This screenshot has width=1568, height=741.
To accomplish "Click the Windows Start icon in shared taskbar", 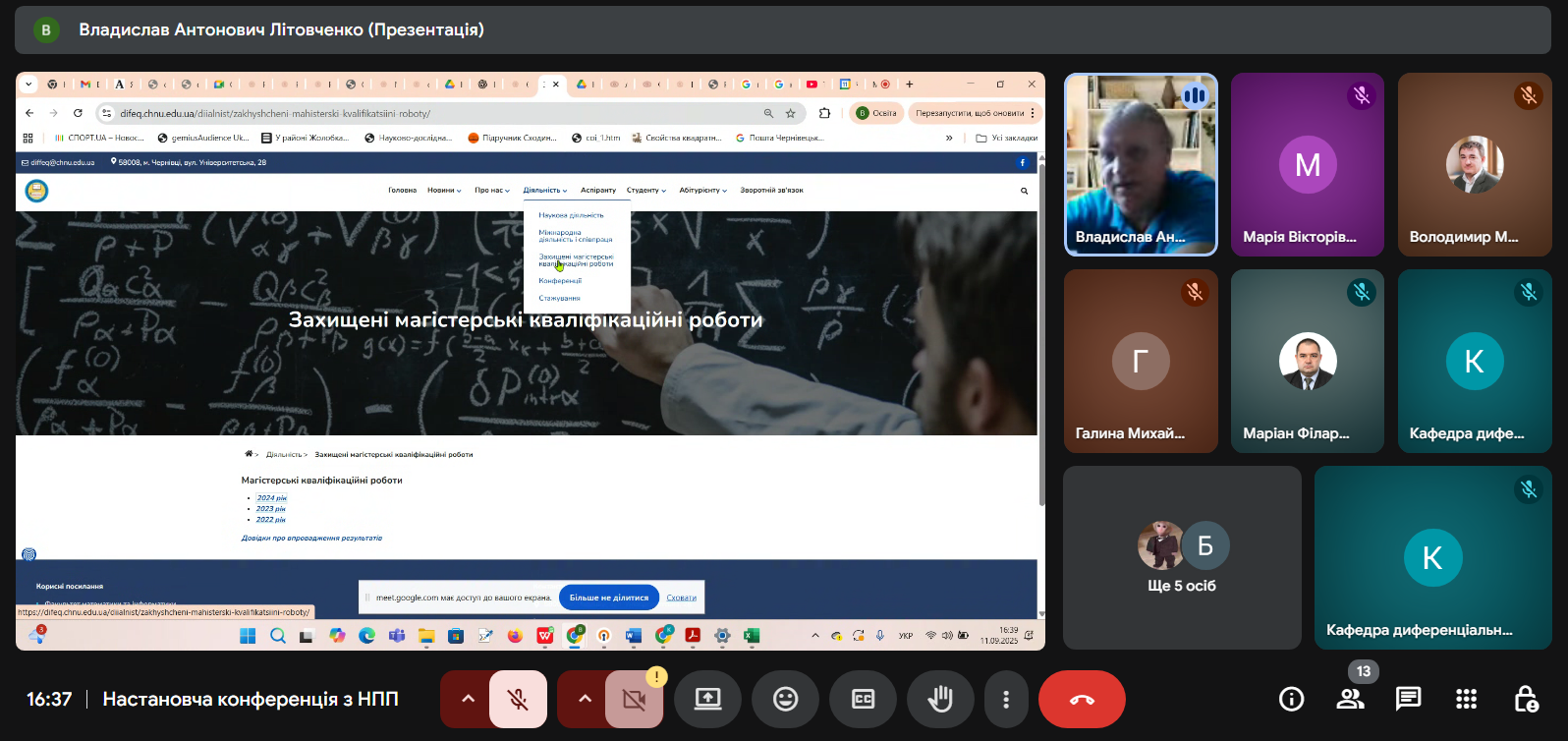I will tap(248, 636).
